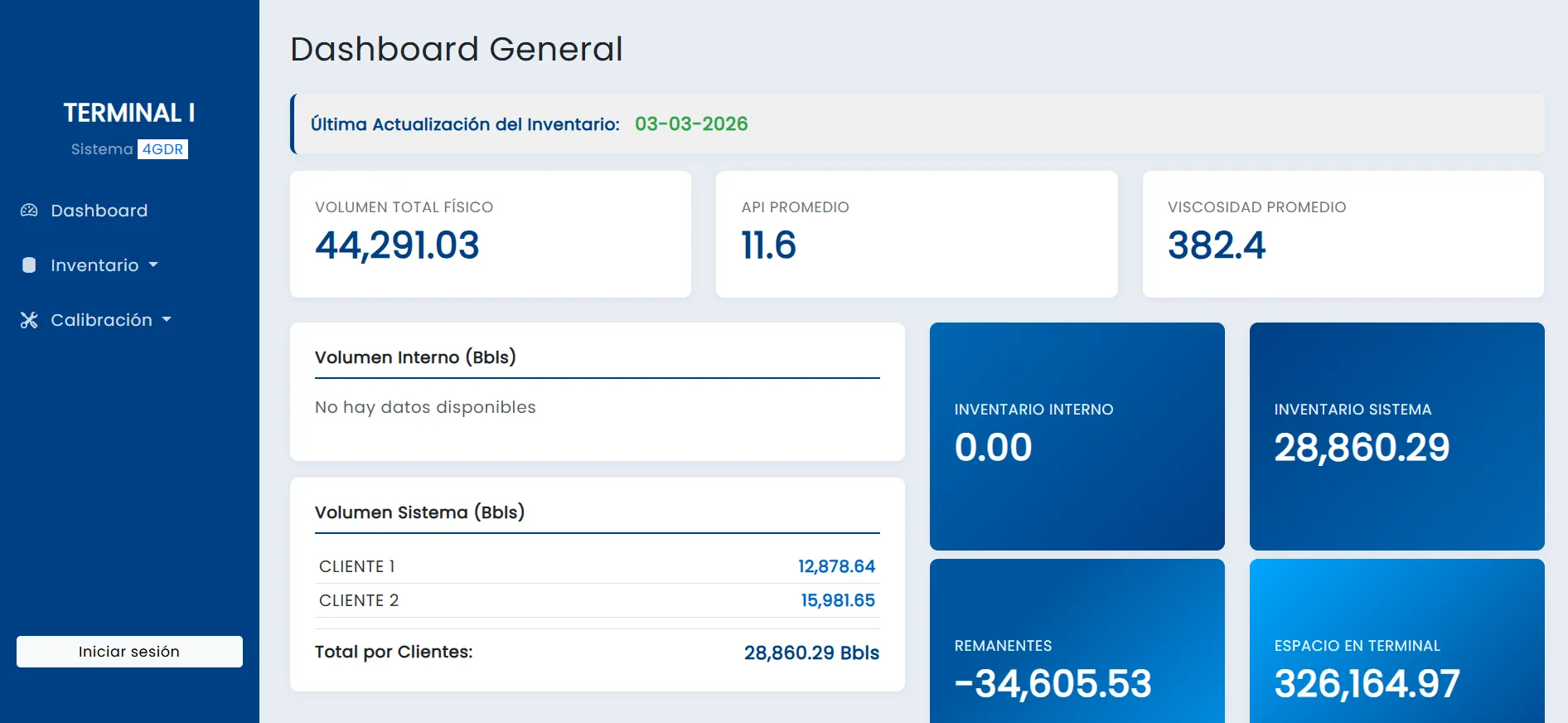
Task: Click the 4GDR system badge
Action: (x=162, y=149)
